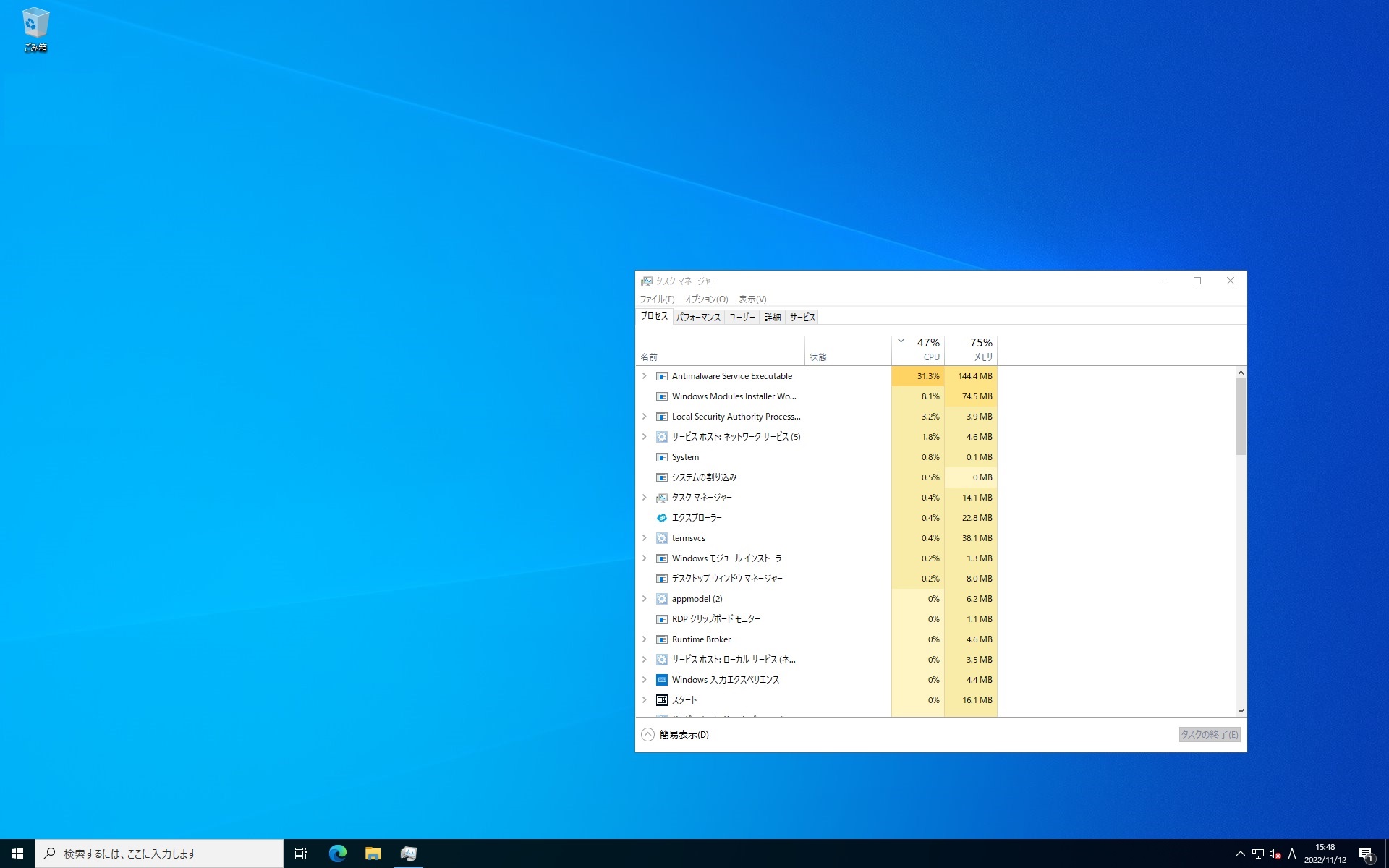Show hidden system tray icons
Screen dimensions: 1389x868
[1240, 854]
